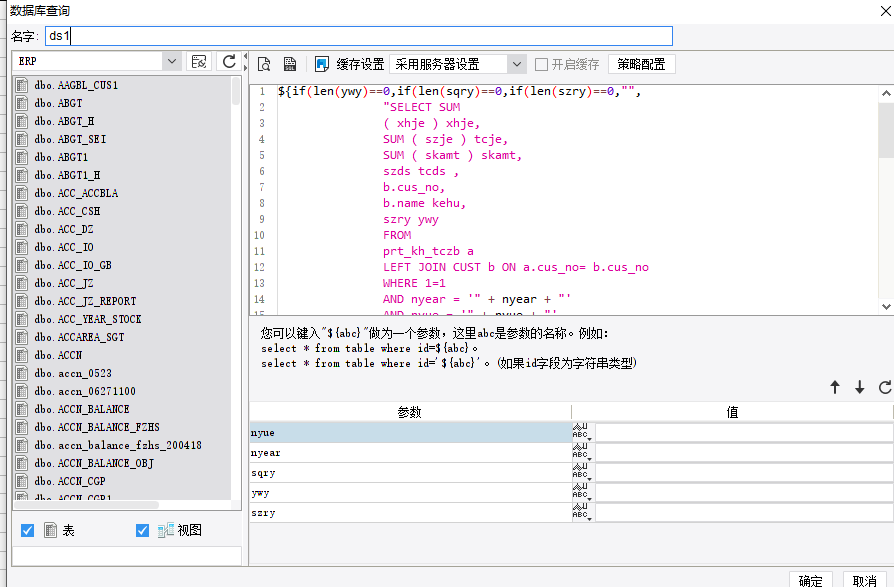Click the 确定 button
The width and height of the screenshot is (894, 587).
(x=811, y=580)
